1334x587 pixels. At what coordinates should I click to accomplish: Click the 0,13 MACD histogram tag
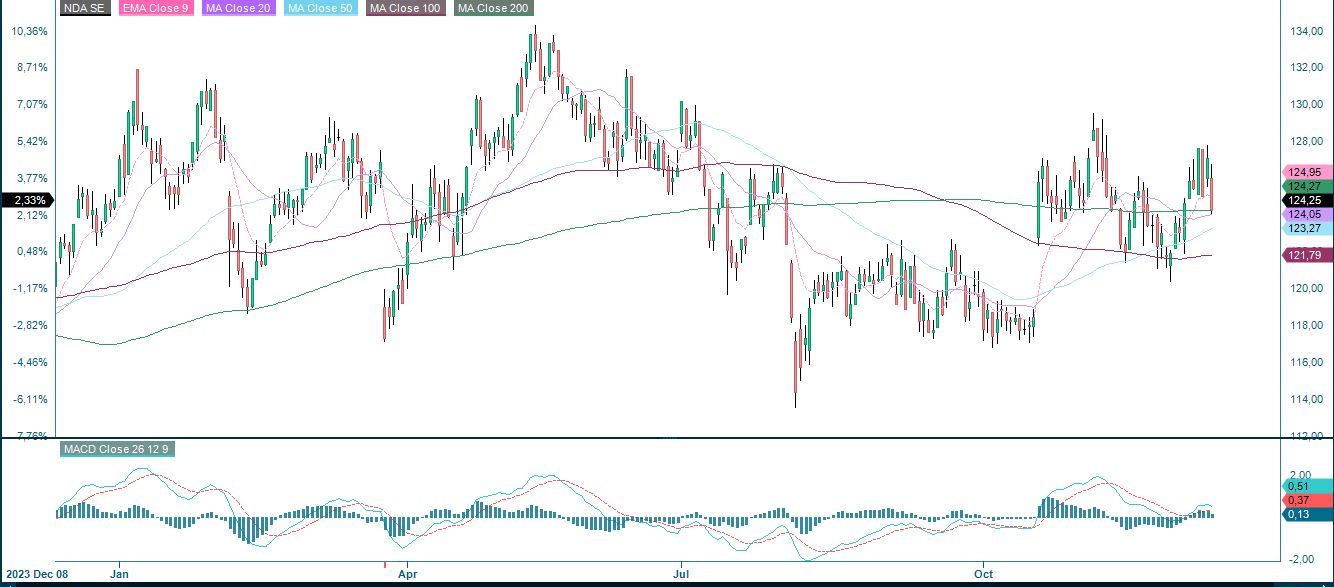(x=1306, y=514)
